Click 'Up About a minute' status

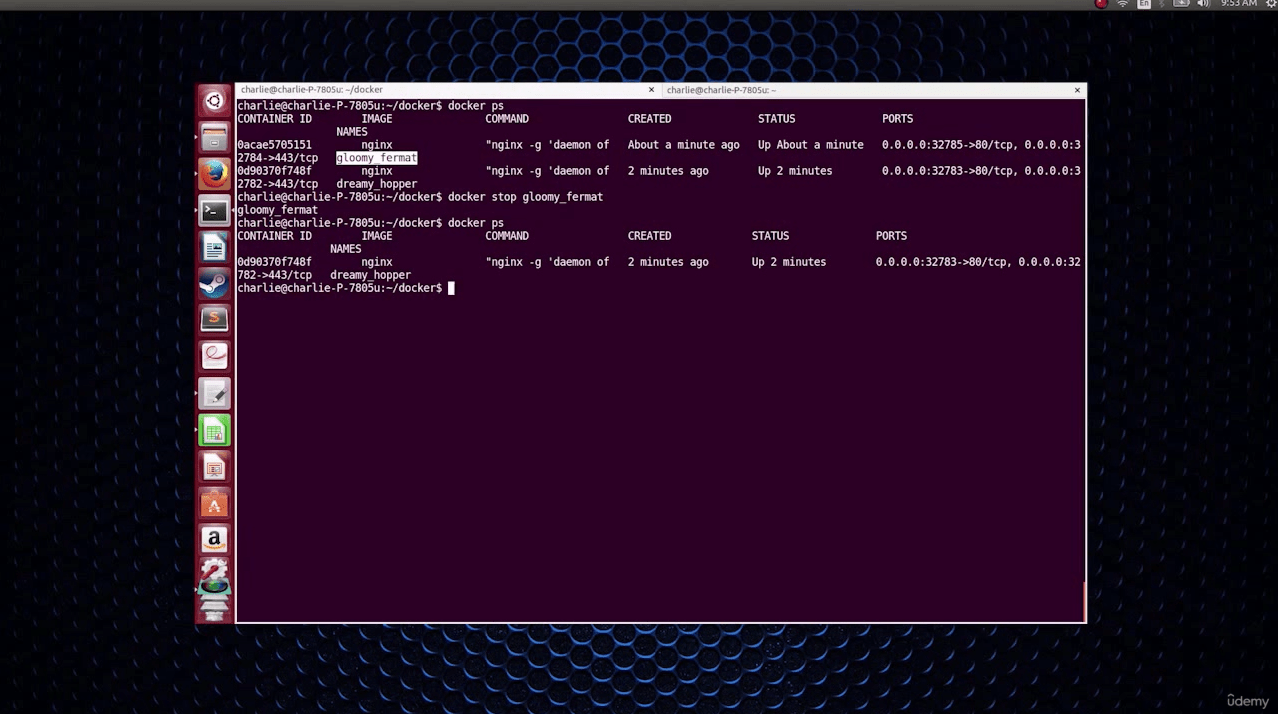click(811, 145)
